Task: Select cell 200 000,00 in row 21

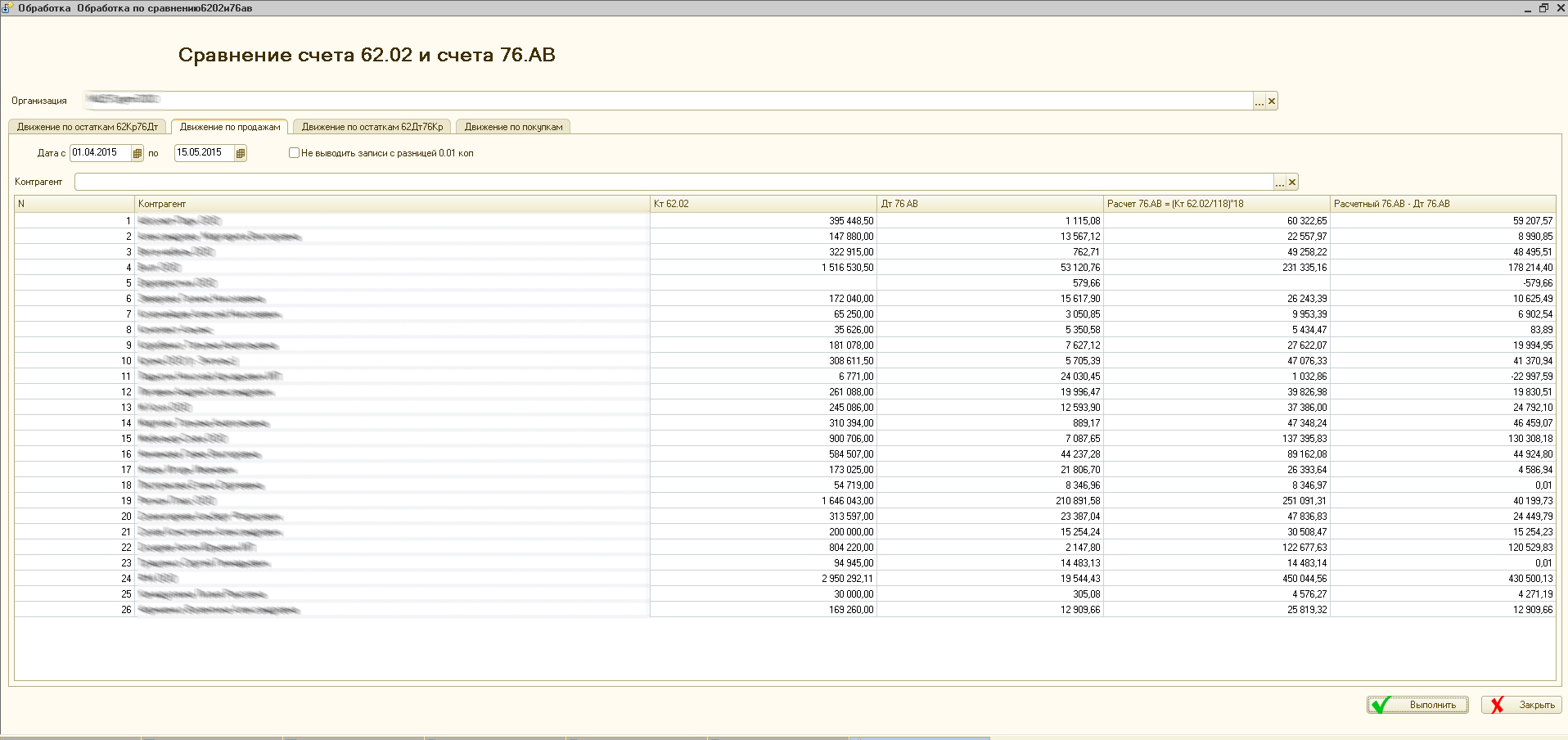Action: coord(764,532)
